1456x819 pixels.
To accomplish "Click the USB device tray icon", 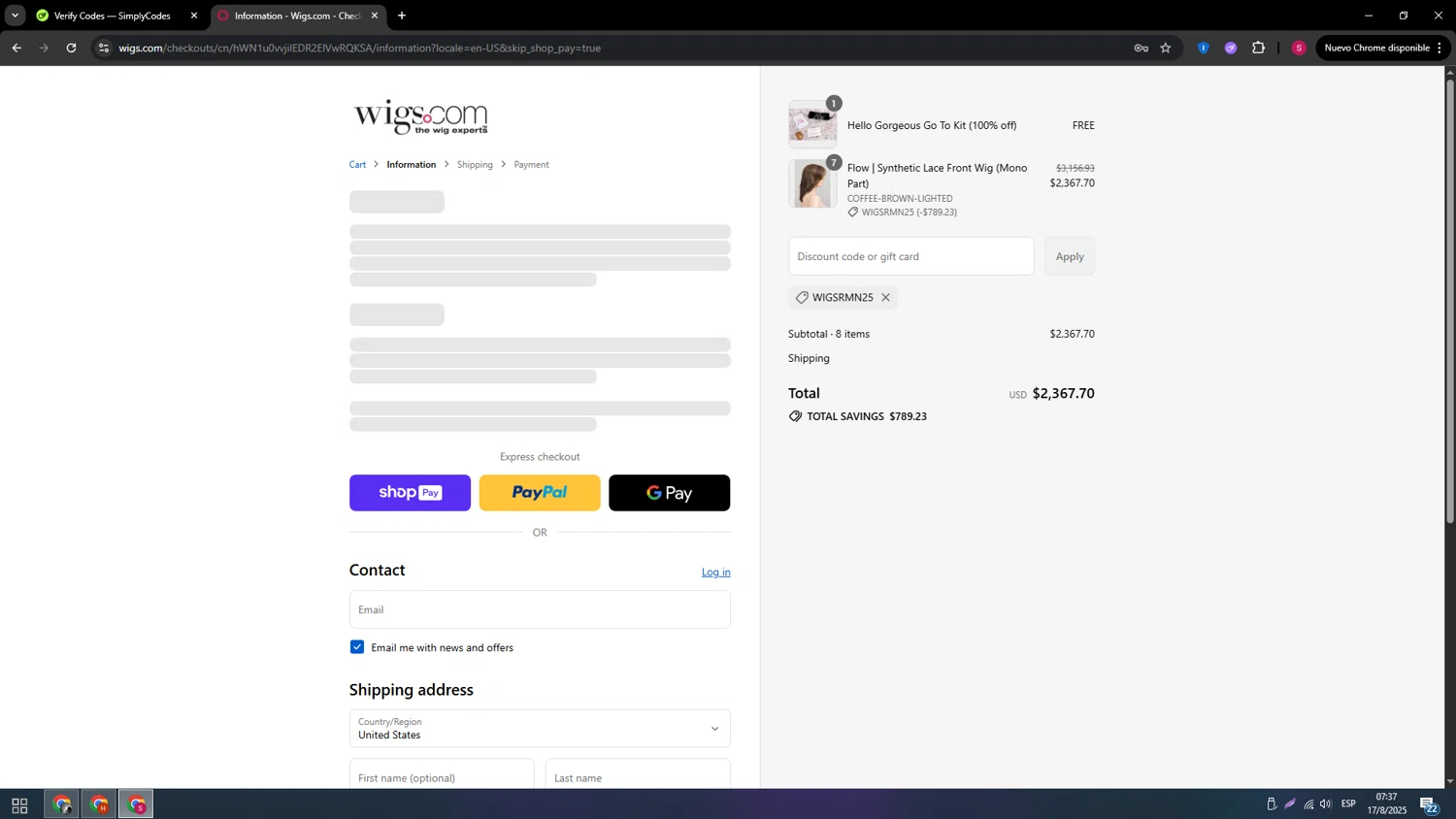I will (1272, 803).
